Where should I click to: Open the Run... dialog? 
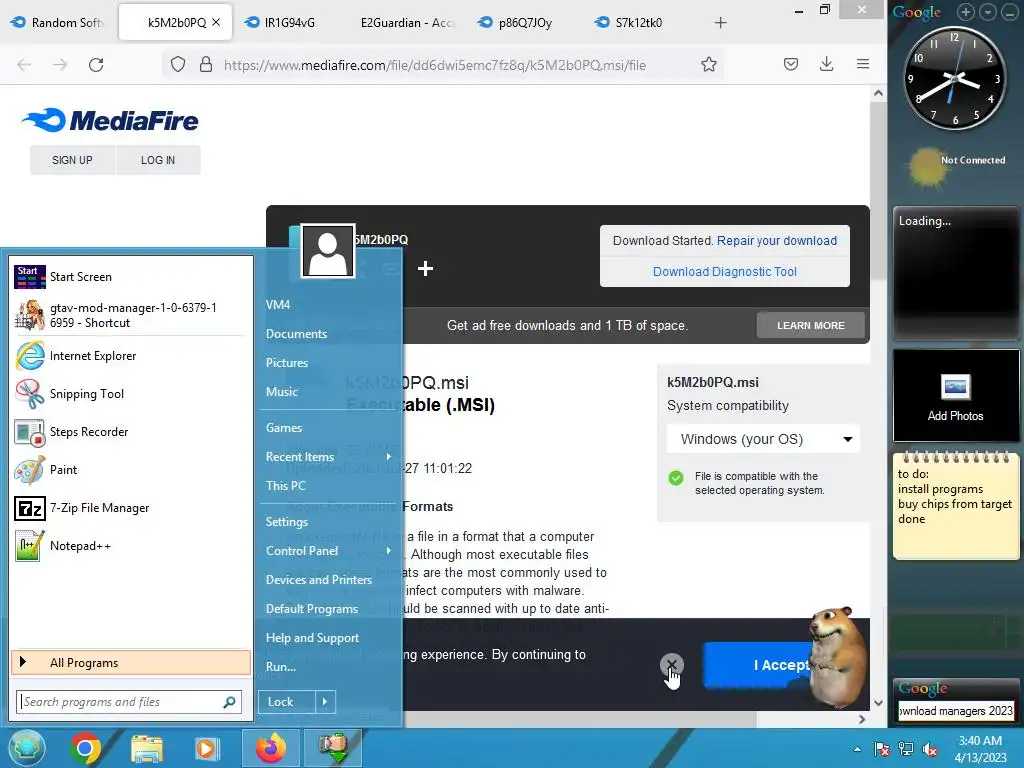281,666
